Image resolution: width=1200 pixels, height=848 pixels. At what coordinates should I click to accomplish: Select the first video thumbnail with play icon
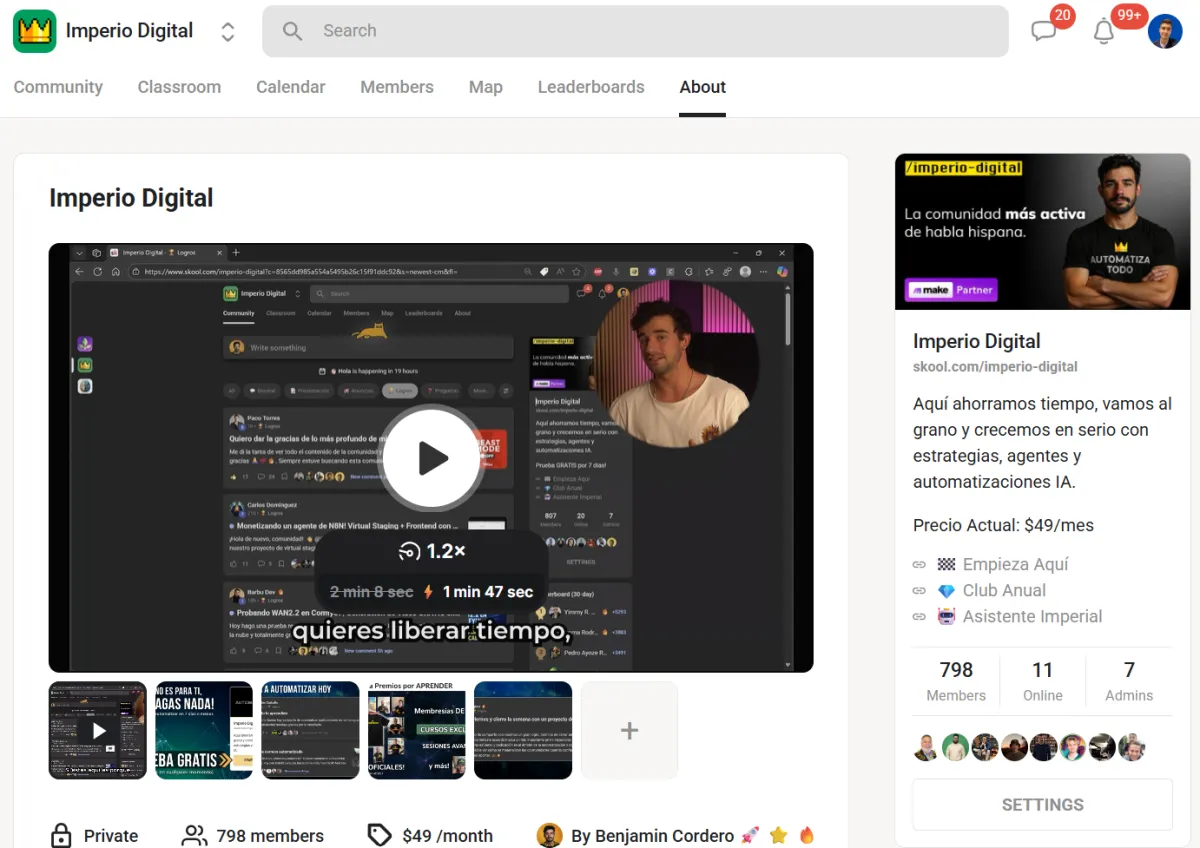[98, 730]
